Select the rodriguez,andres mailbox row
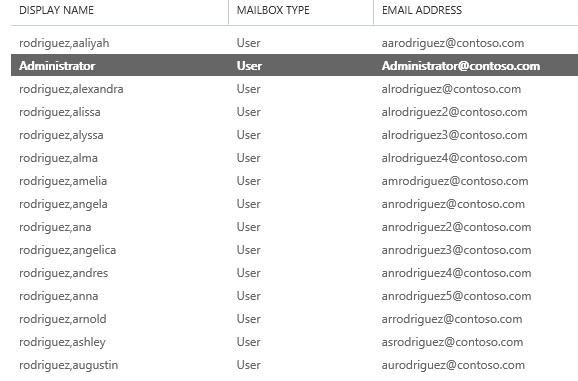578x381 pixels. click(295, 273)
